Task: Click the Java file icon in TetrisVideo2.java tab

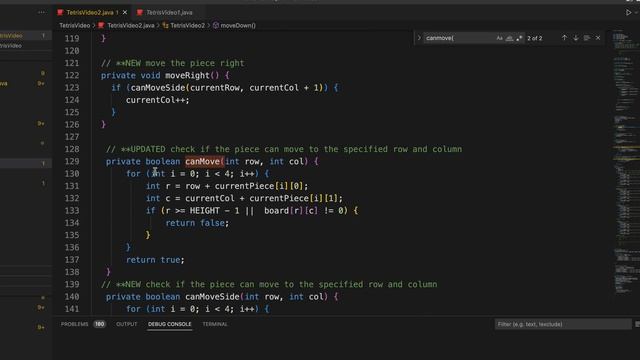Action: click(60, 13)
